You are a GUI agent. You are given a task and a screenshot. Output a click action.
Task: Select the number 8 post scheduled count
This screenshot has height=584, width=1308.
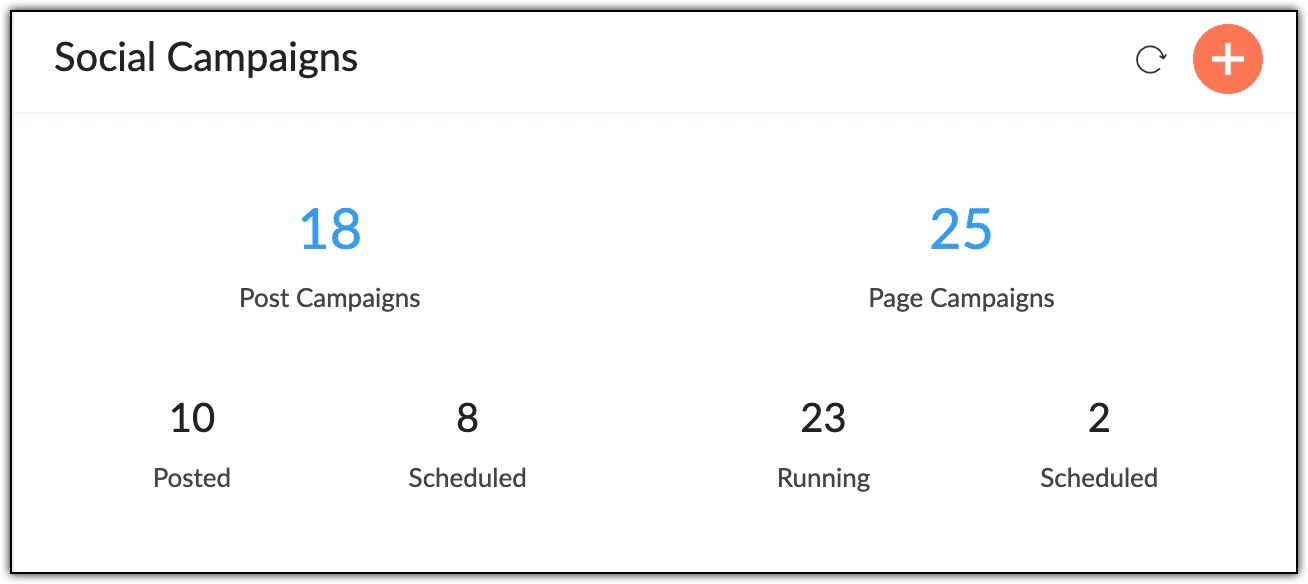click(x=467, y=418)
